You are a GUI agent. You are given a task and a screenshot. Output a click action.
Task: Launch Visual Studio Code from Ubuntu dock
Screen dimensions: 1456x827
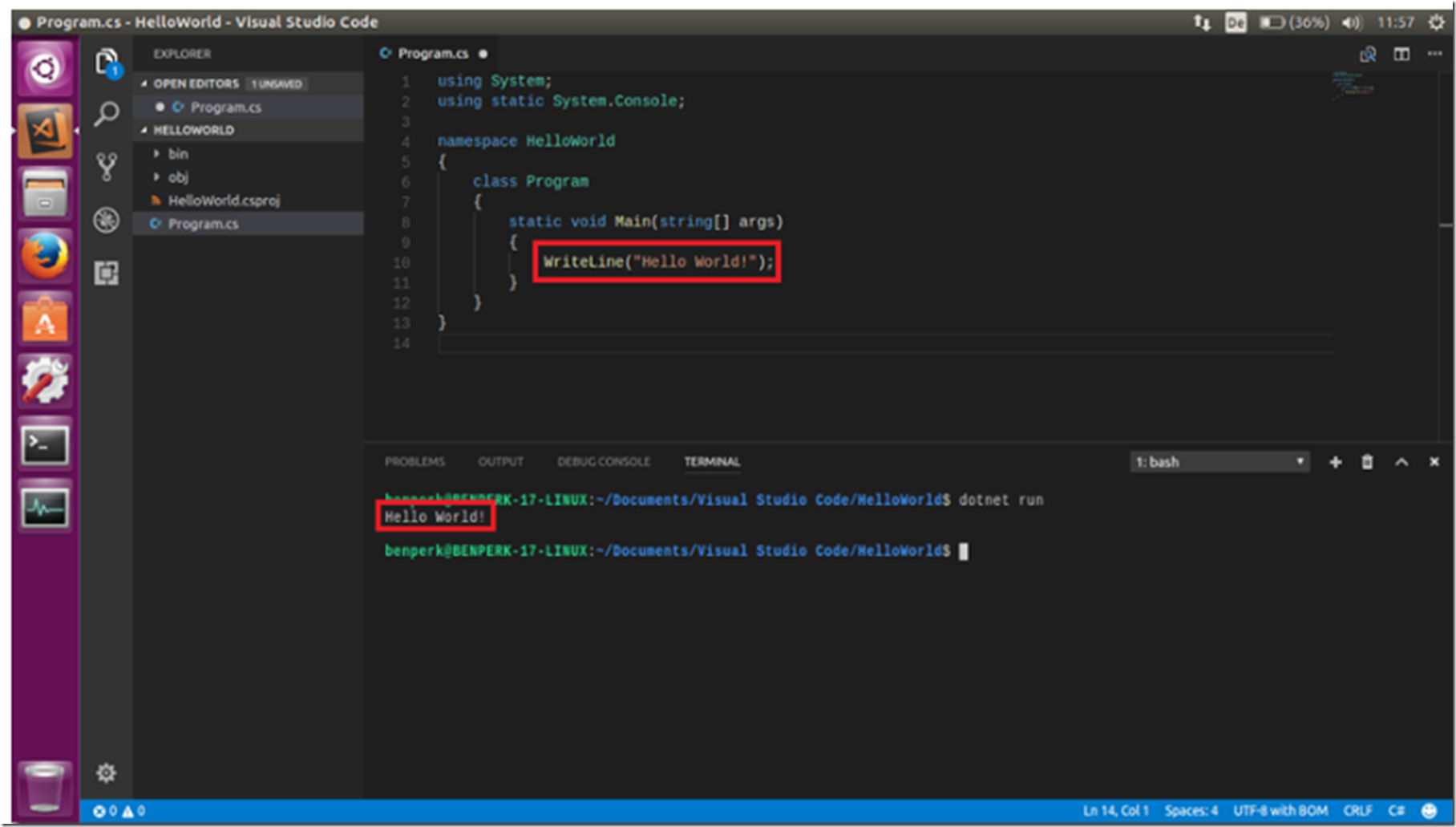pyautogui.click(x=45, y=130)
